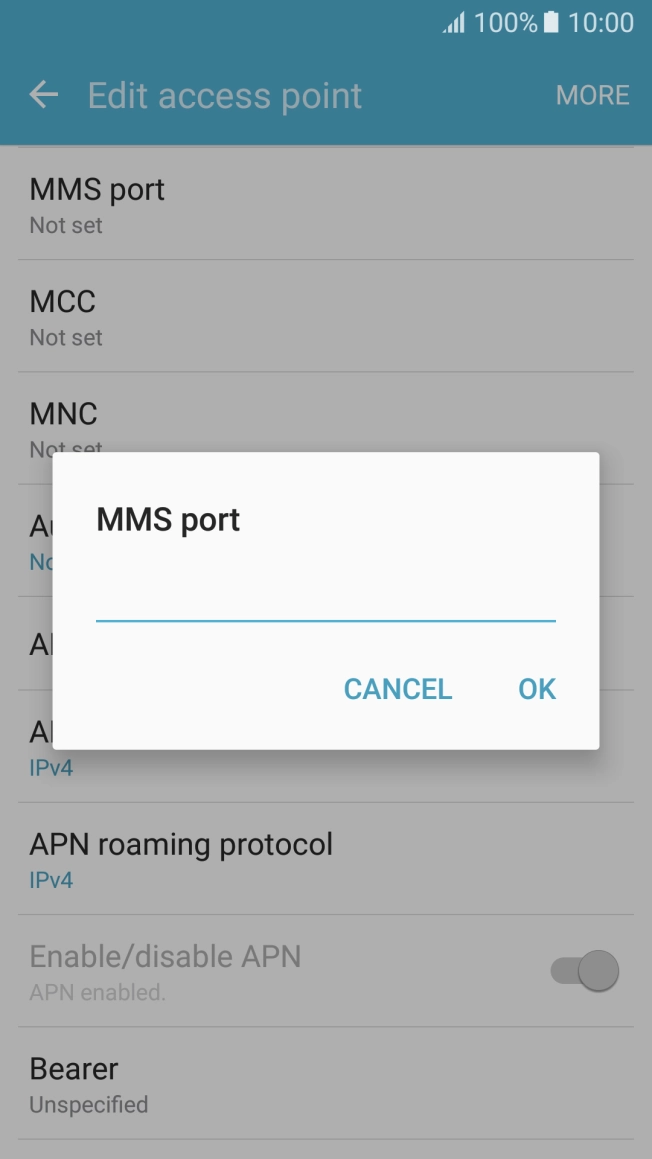Cancel the MMS port dialog
Screen dimensions: 652x1159
coord(398,689)
